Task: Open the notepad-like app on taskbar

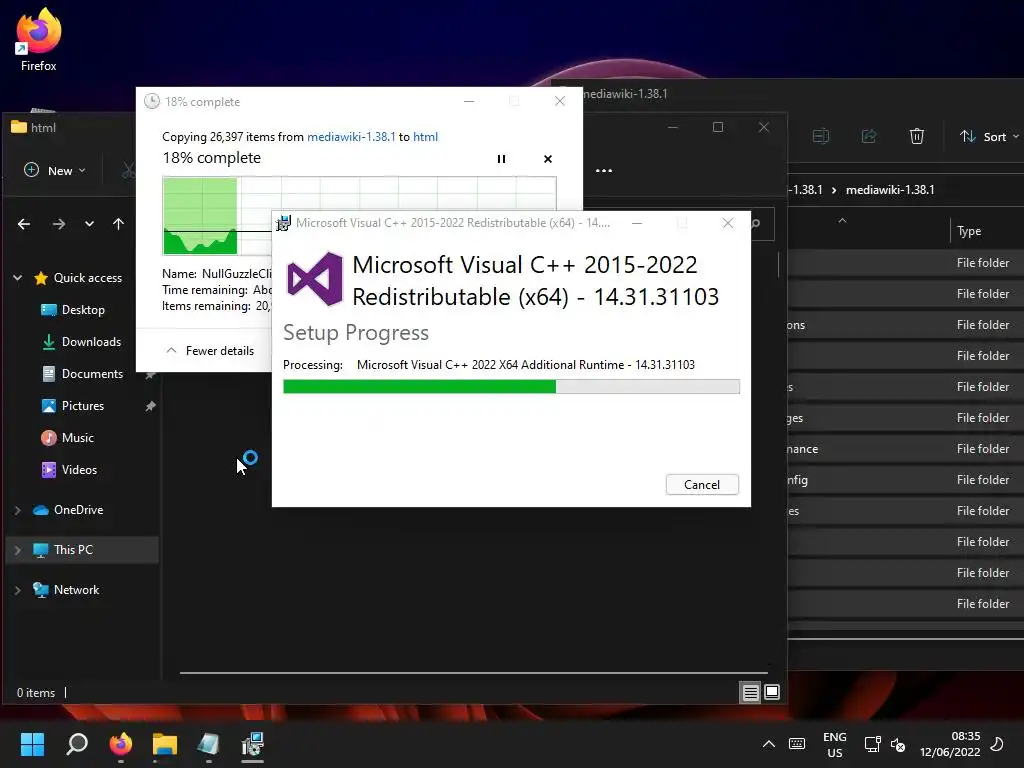Action: [x=208, y=744]
